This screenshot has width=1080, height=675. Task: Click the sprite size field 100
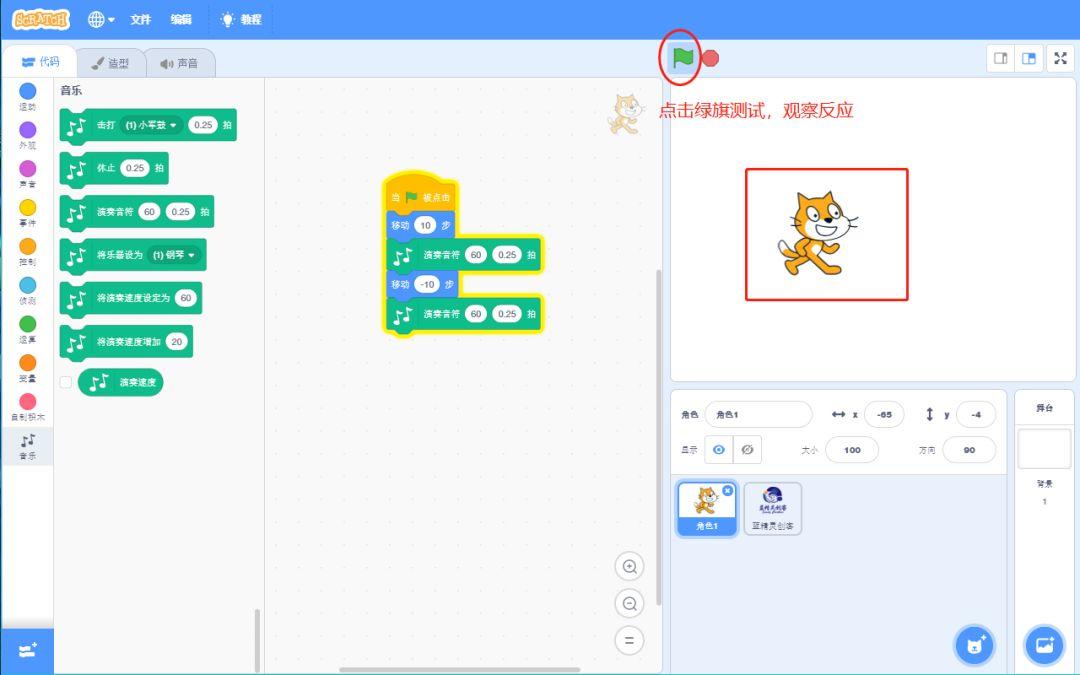tap(852, 450)
